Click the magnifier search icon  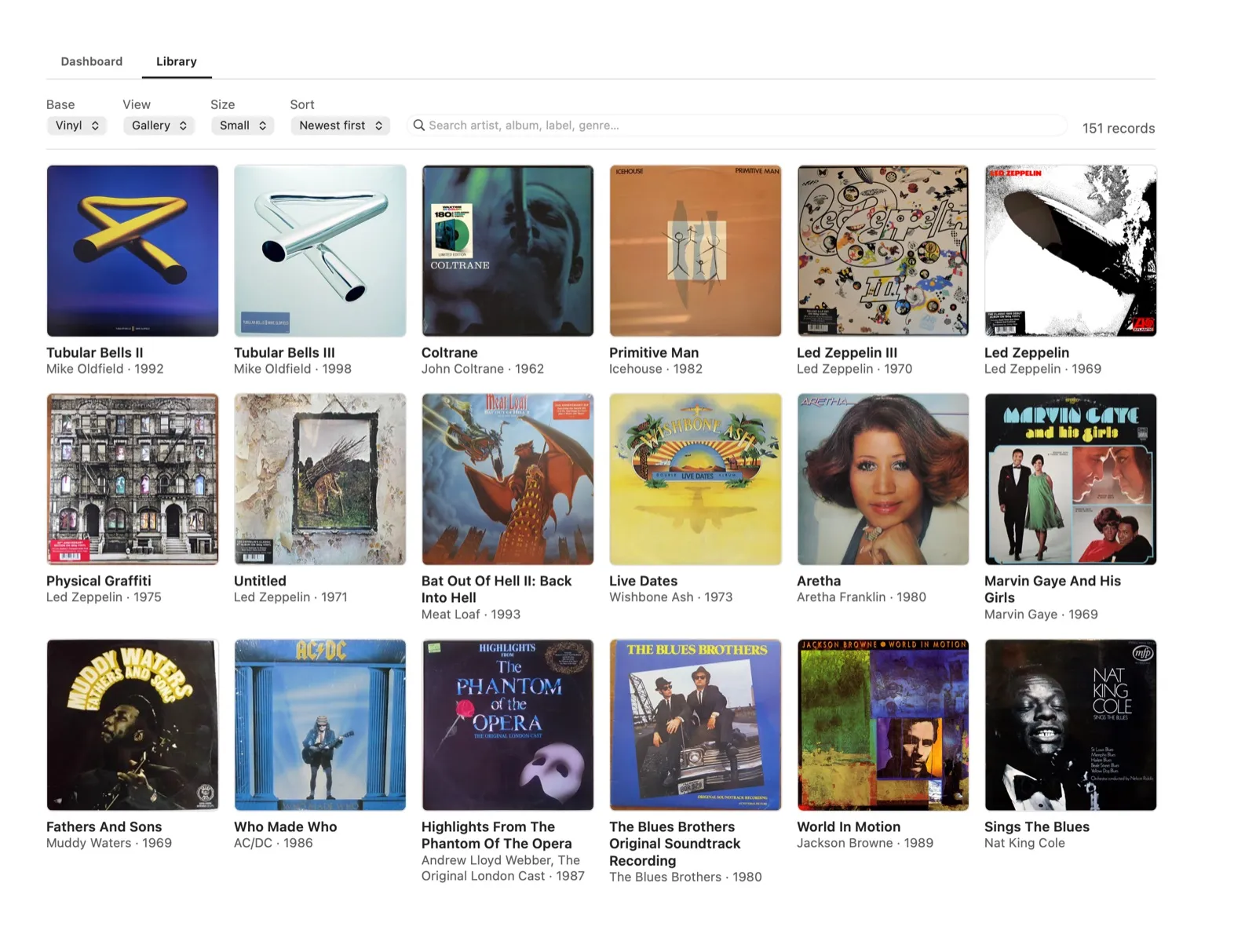[x=419, y=126]
